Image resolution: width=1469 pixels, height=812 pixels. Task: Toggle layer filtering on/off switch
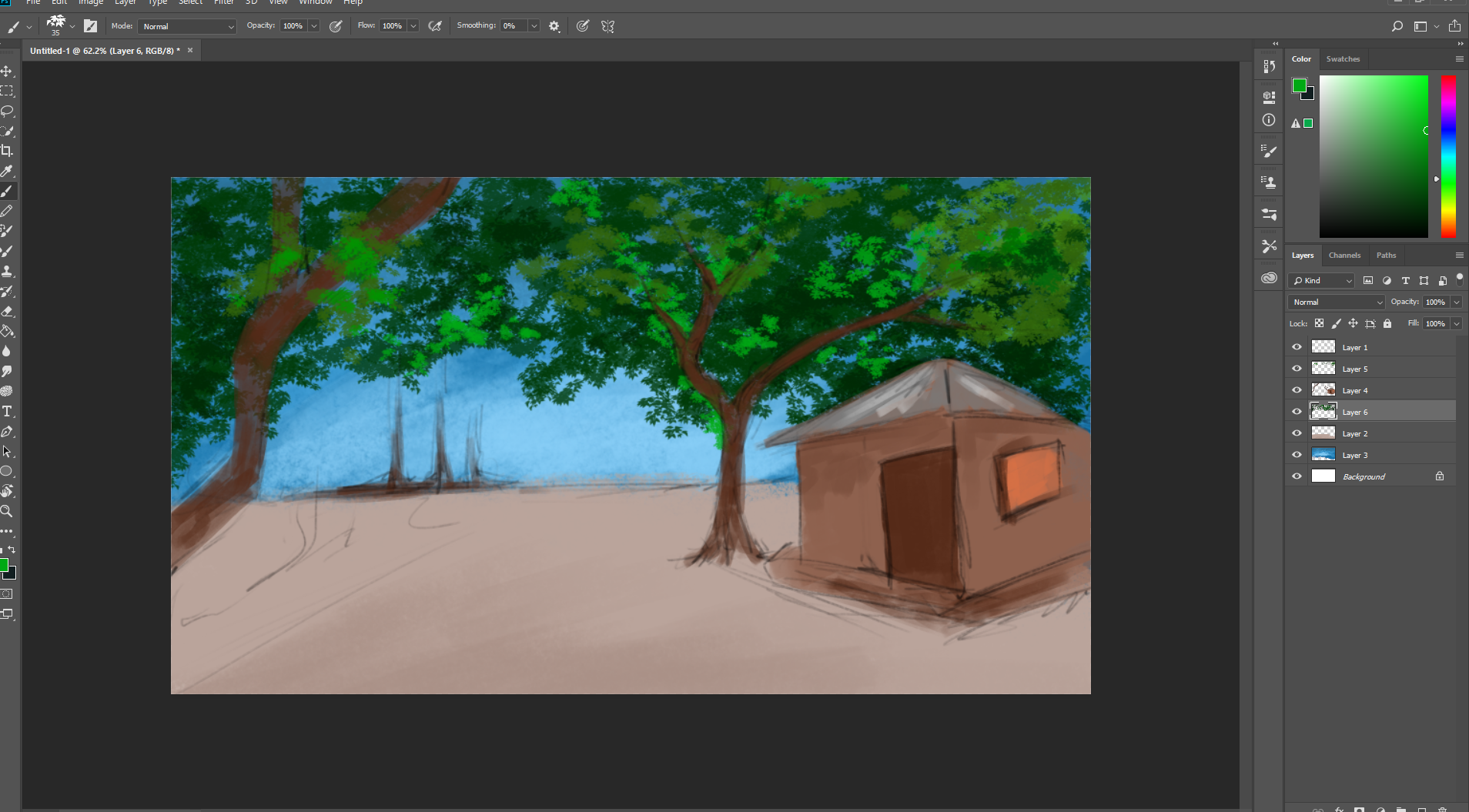[1460, 279]
